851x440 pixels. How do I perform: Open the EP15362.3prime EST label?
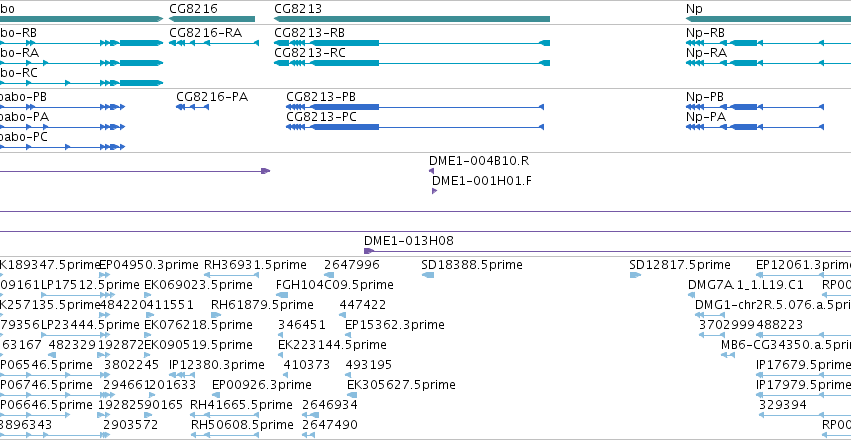(395, 325)
